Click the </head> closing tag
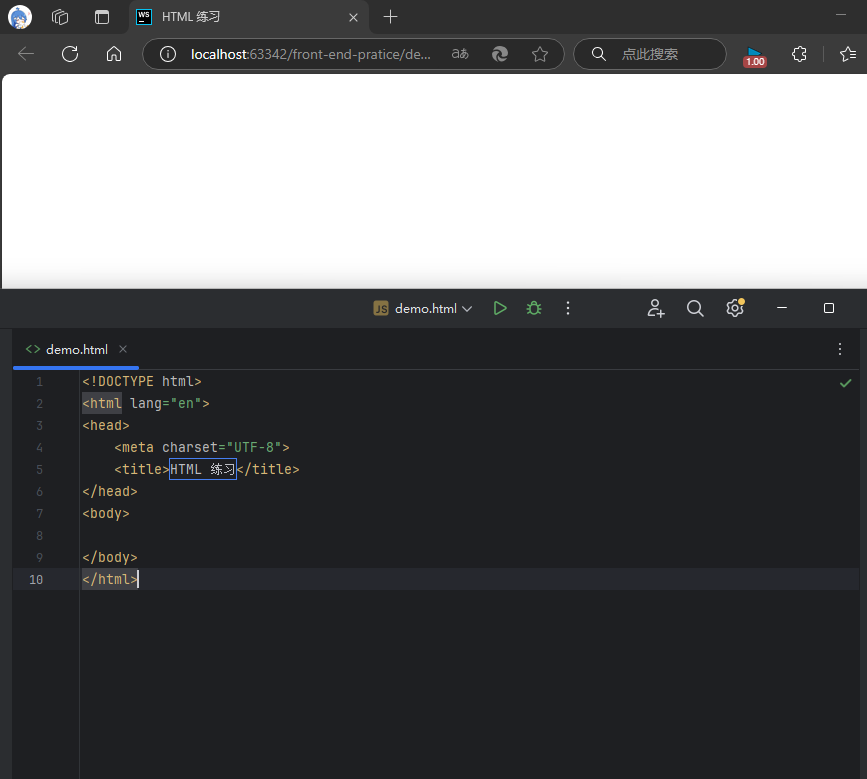 109,492
